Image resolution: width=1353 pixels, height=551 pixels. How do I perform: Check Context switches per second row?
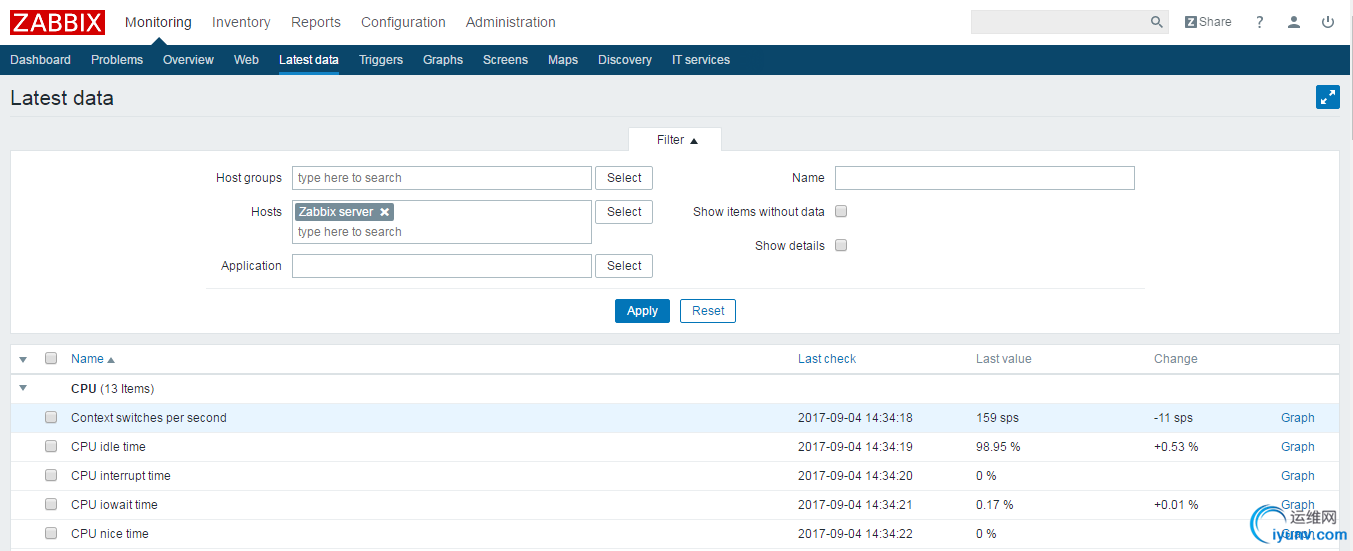coord(51,417)
